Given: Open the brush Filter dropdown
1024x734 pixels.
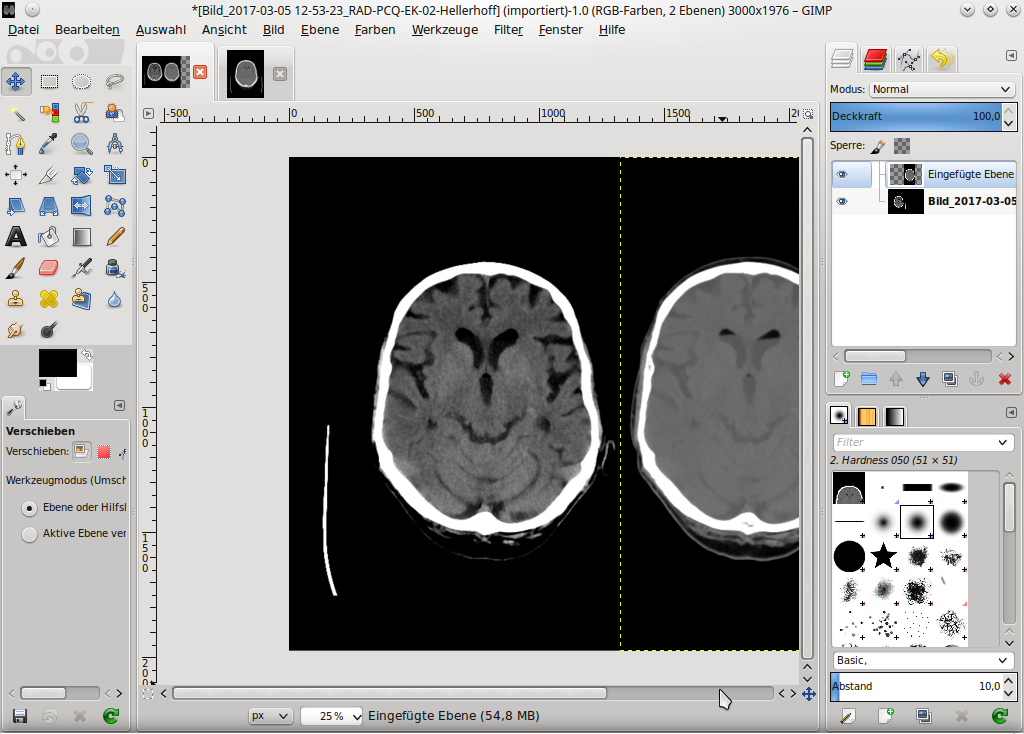Looking at the screenshot, I should (923, 442).
